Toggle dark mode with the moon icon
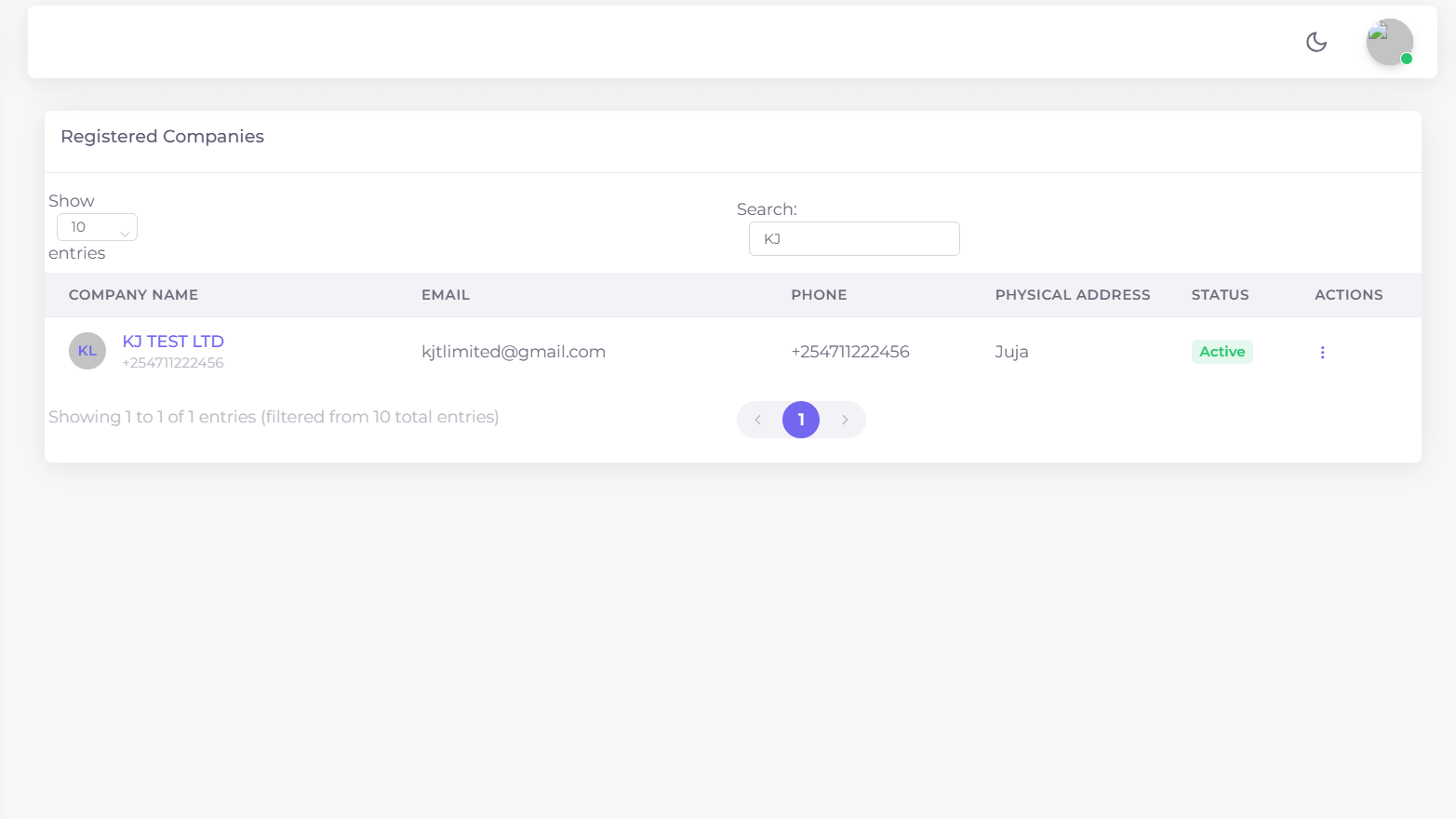1456x819 pixels. [x=1316, y=42]
